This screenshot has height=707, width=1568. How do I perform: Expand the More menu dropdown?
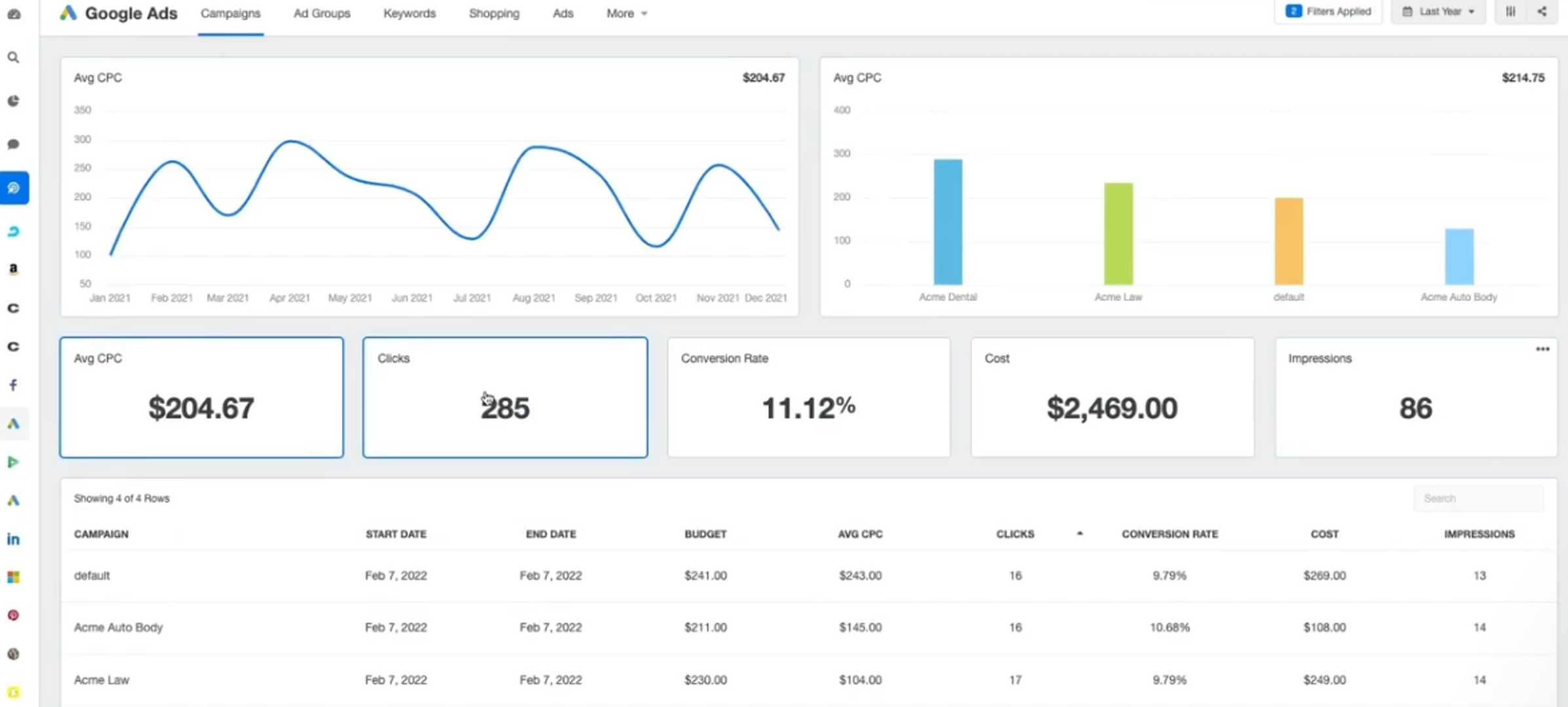tap(626, 13)
